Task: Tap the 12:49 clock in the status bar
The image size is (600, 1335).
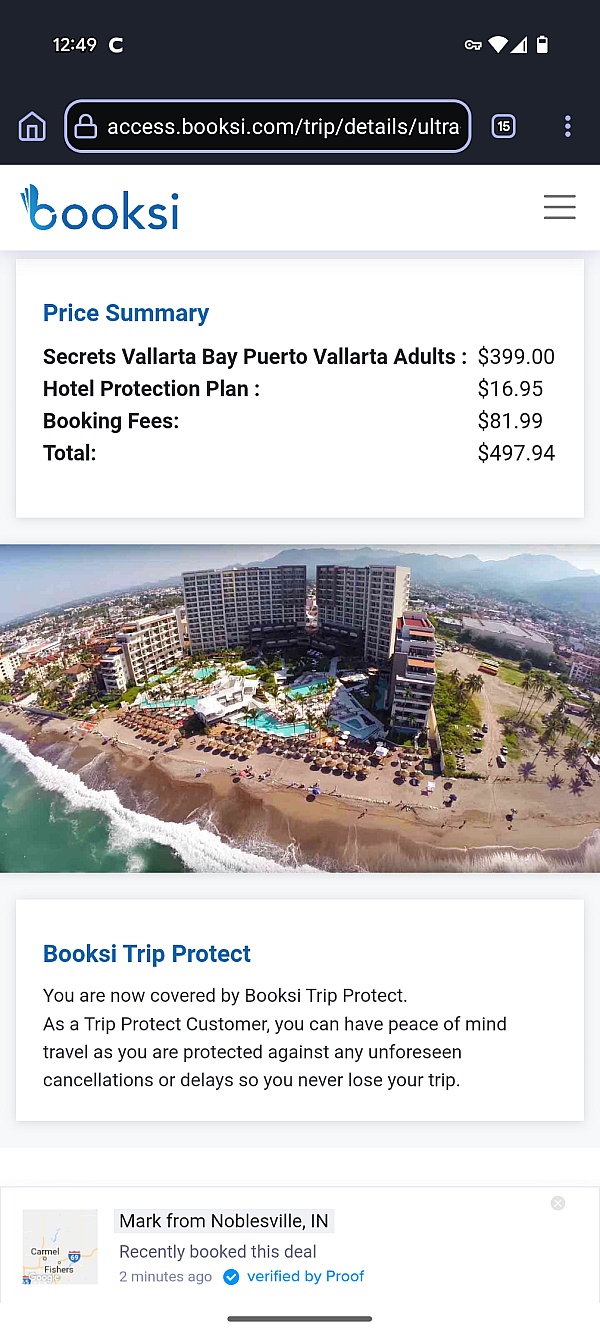Action: (74, 45)
